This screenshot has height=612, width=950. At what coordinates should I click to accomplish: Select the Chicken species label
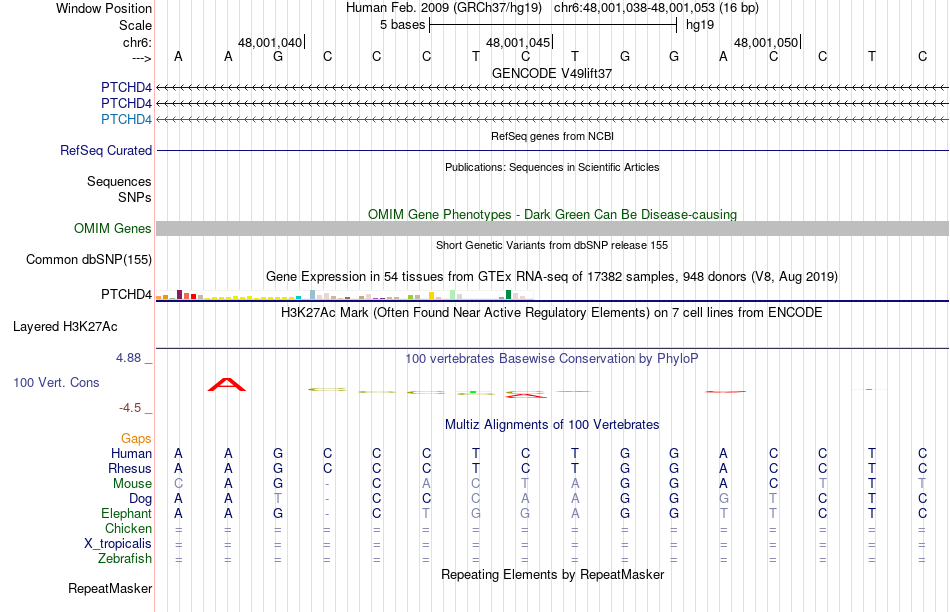[x=128, y=528]
